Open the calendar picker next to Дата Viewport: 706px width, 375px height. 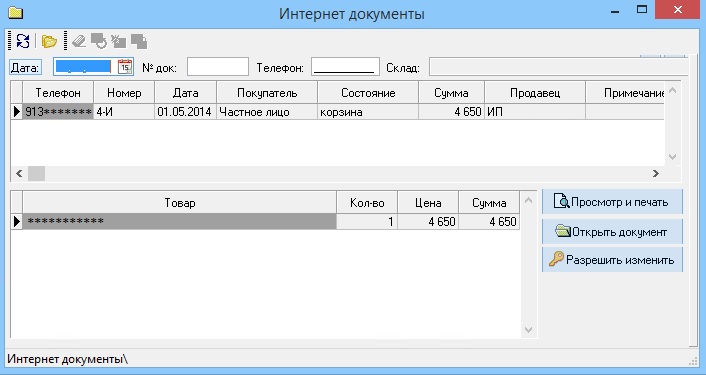(125, 67)
